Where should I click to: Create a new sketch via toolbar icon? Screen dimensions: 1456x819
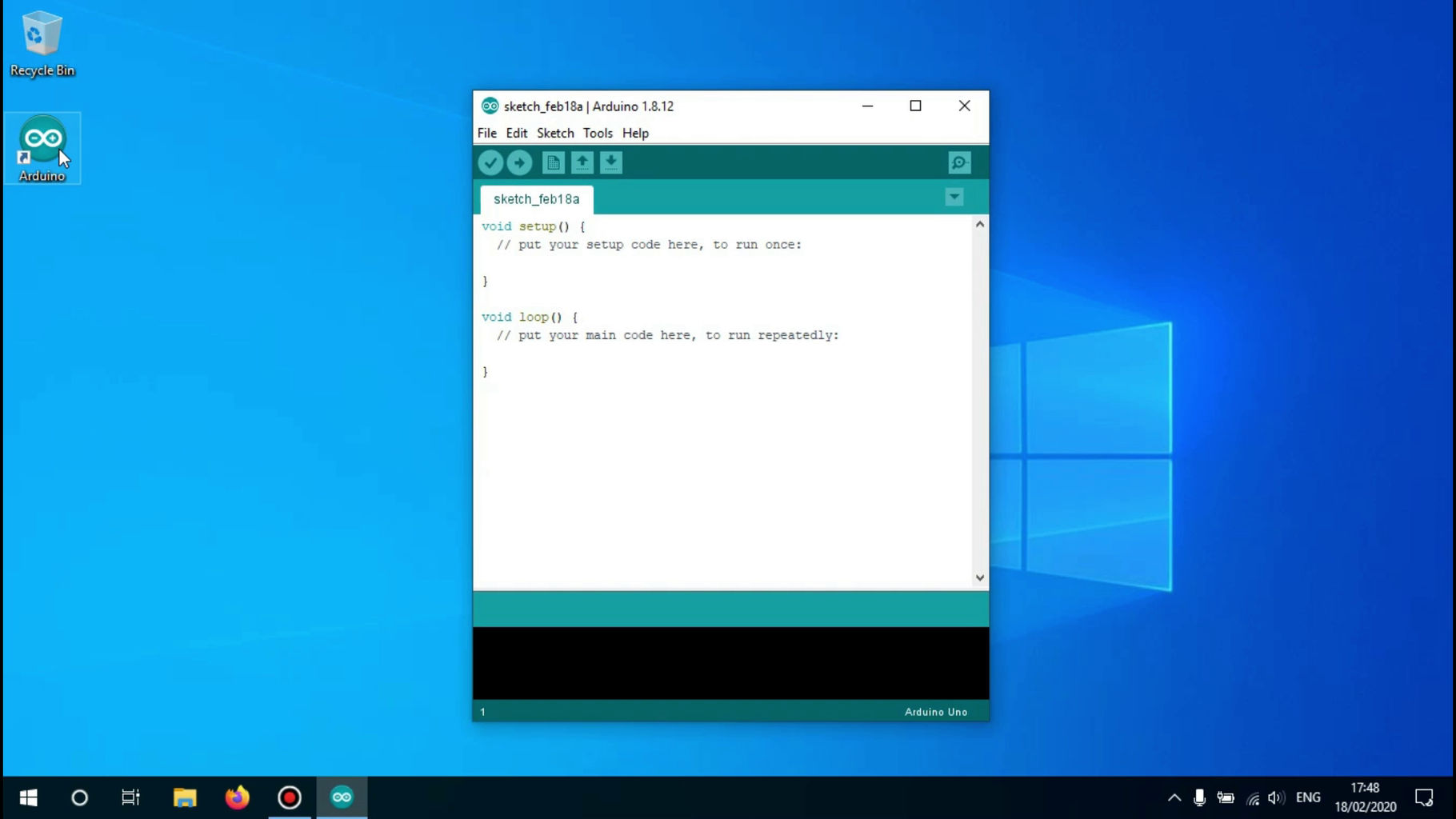[x=553, y=162]
